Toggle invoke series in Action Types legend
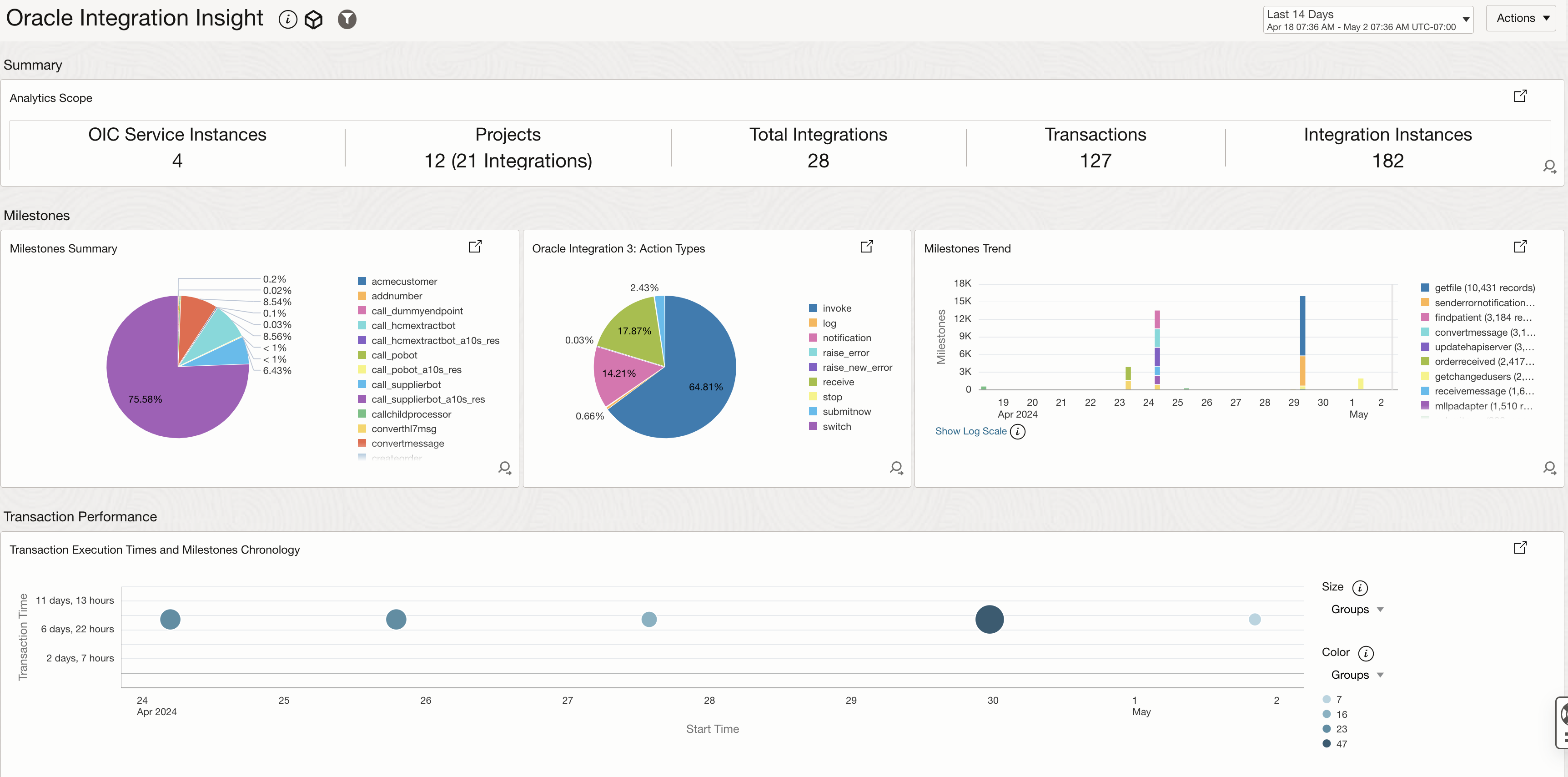This screenshot has height=777, width=1568. 836,309
